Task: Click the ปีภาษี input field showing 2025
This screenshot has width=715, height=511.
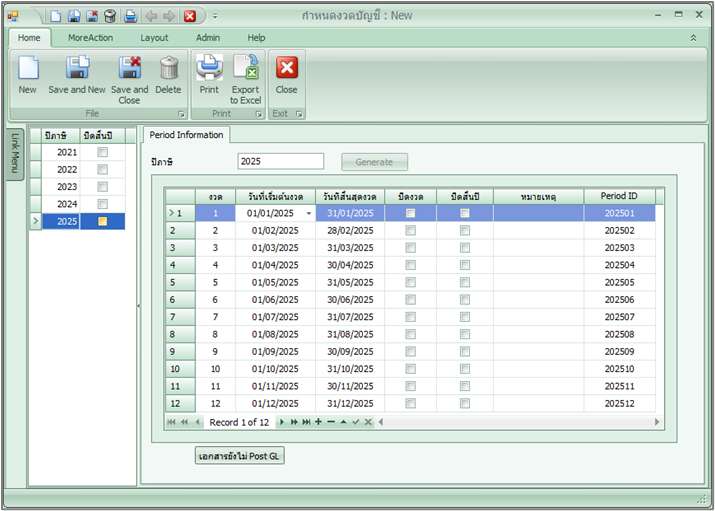Action: click(x=280, y=161)
